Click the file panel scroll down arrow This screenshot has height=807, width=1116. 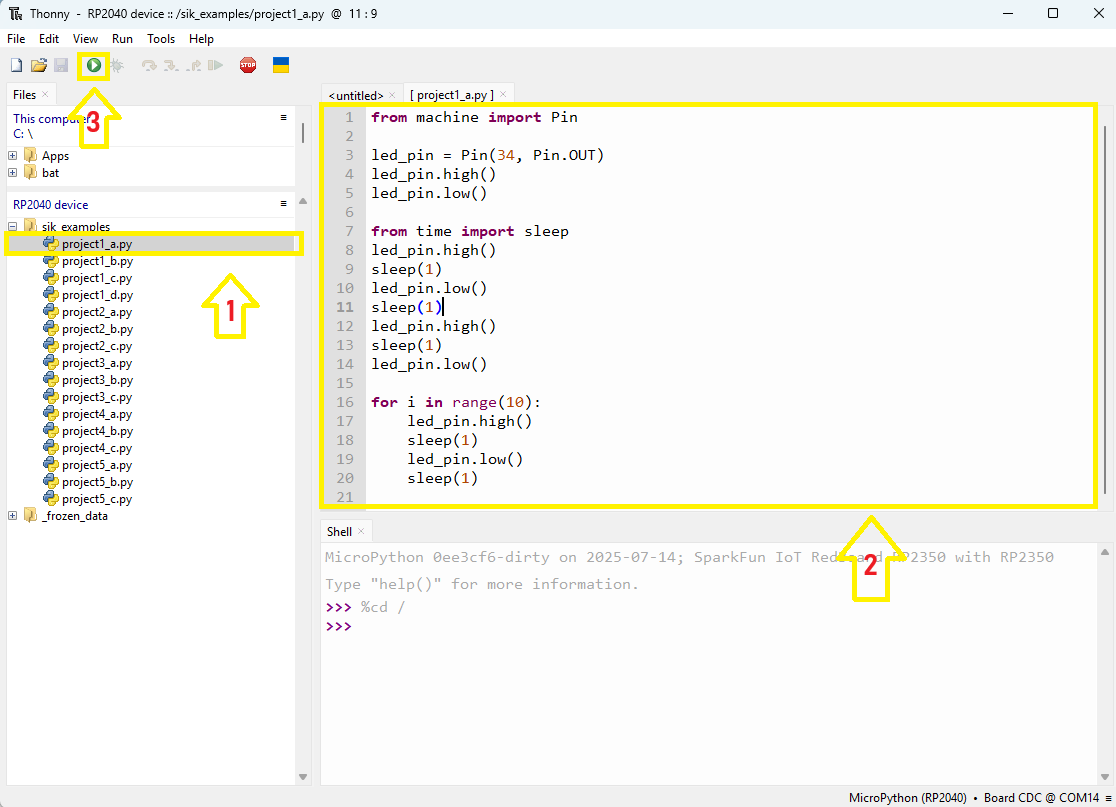(x=304, y=777)
